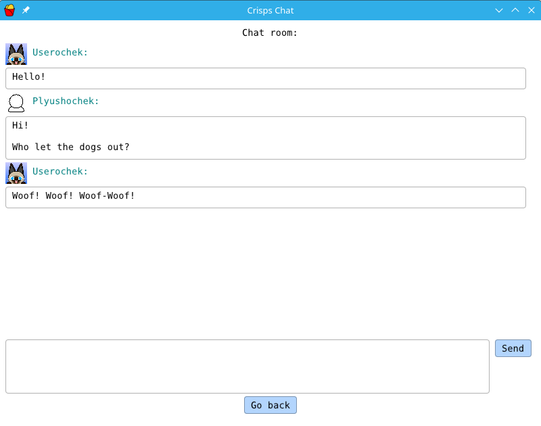
Task: Click Userochek's cat avatar above "Woof!" message
Action: (x=16, y=173)
